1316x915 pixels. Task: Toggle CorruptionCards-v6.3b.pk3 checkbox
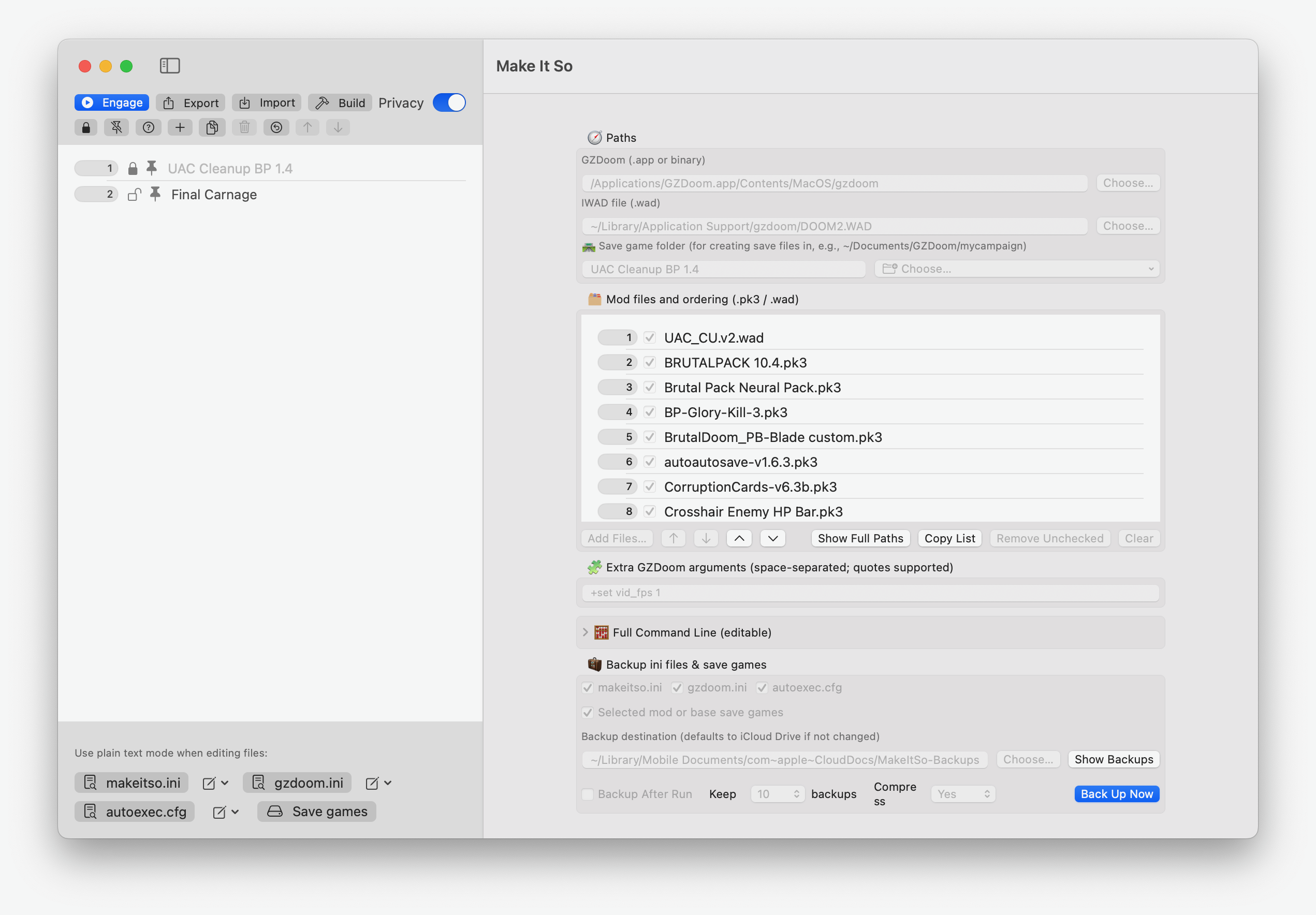(649, 486)
